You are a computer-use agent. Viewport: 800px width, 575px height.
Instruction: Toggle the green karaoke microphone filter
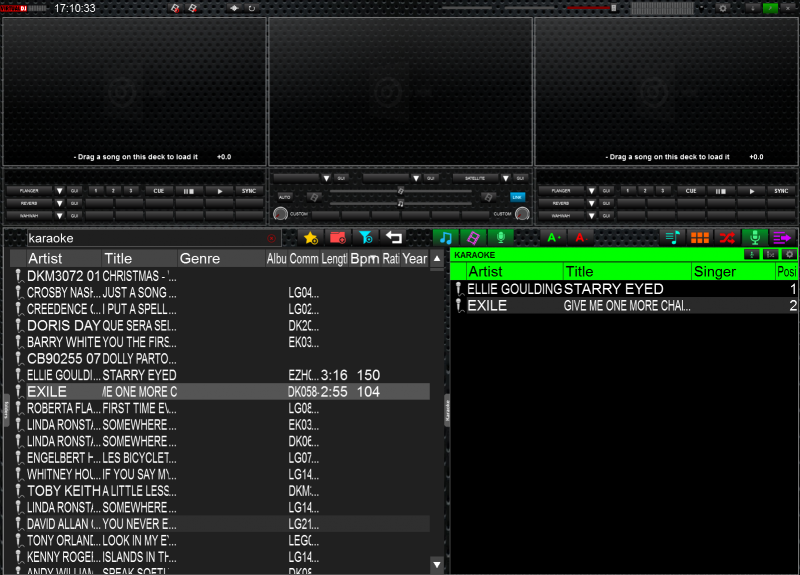coord(500,238)
